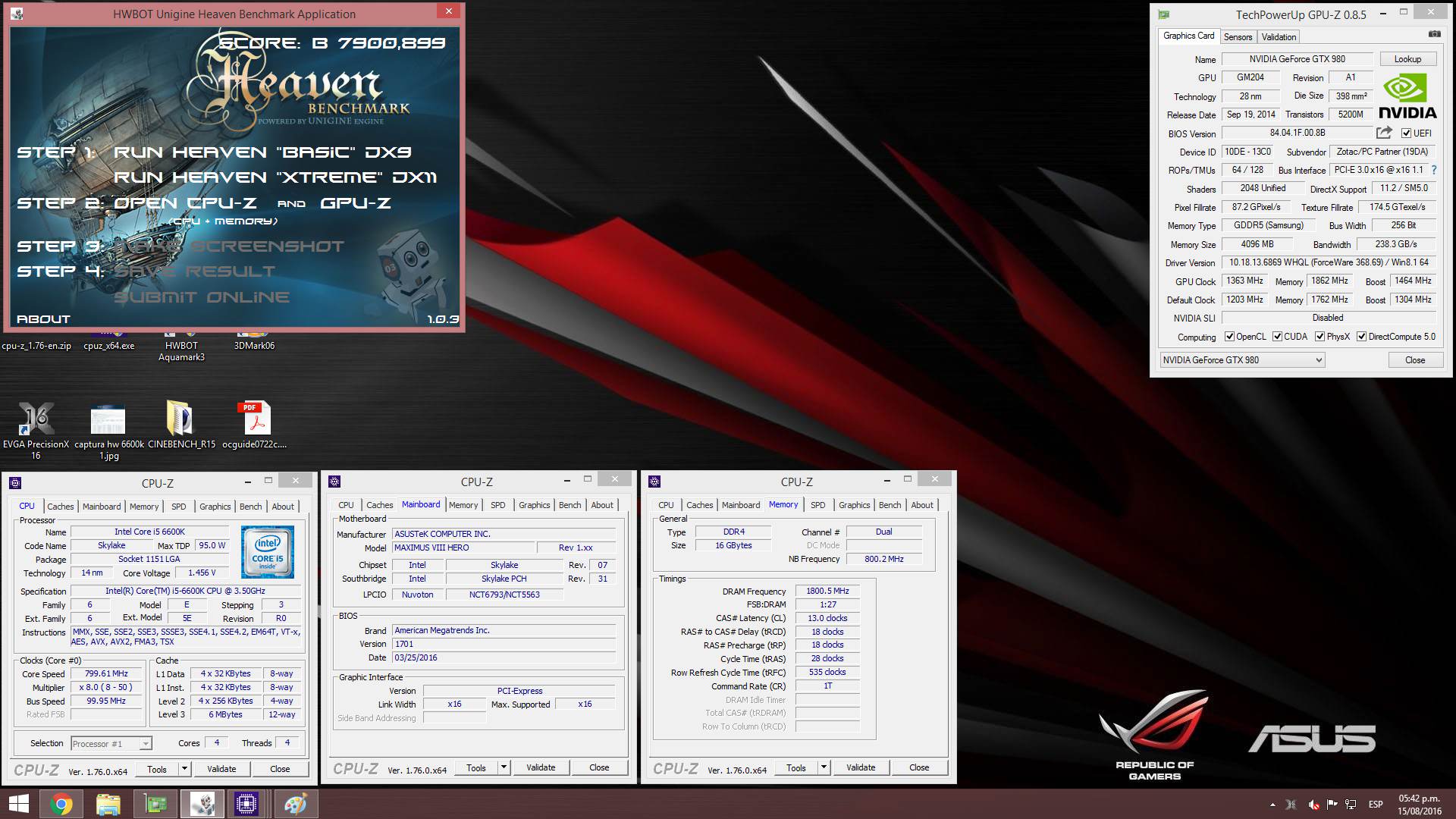Image resolution: width=1456 pixels, height=819 pixels.
Task: Click the GPU-Z title bar app icon
Action: [1164, 14]
